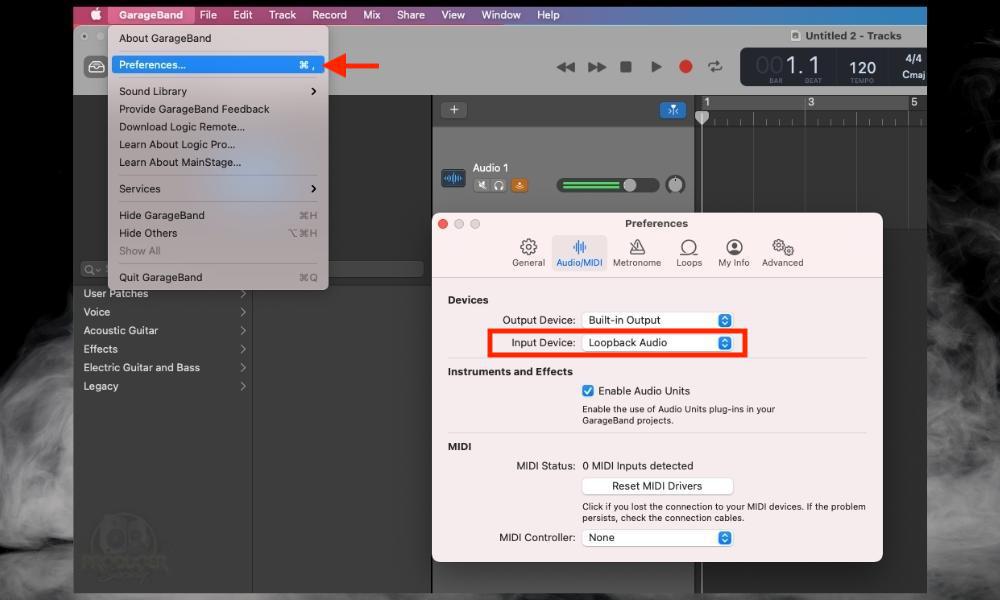The image size is (1000, 600).
Task: Open the Advanced preferences tab
Action: [x=783, y=253]
